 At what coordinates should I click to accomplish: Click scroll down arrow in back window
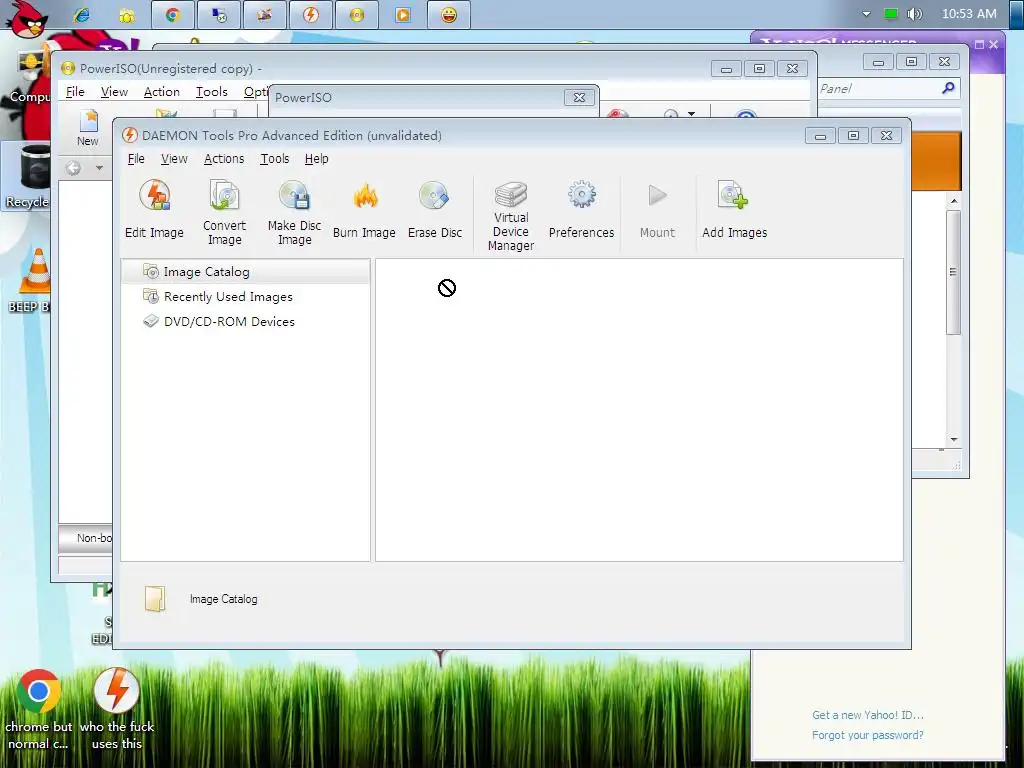click(954, 440)
